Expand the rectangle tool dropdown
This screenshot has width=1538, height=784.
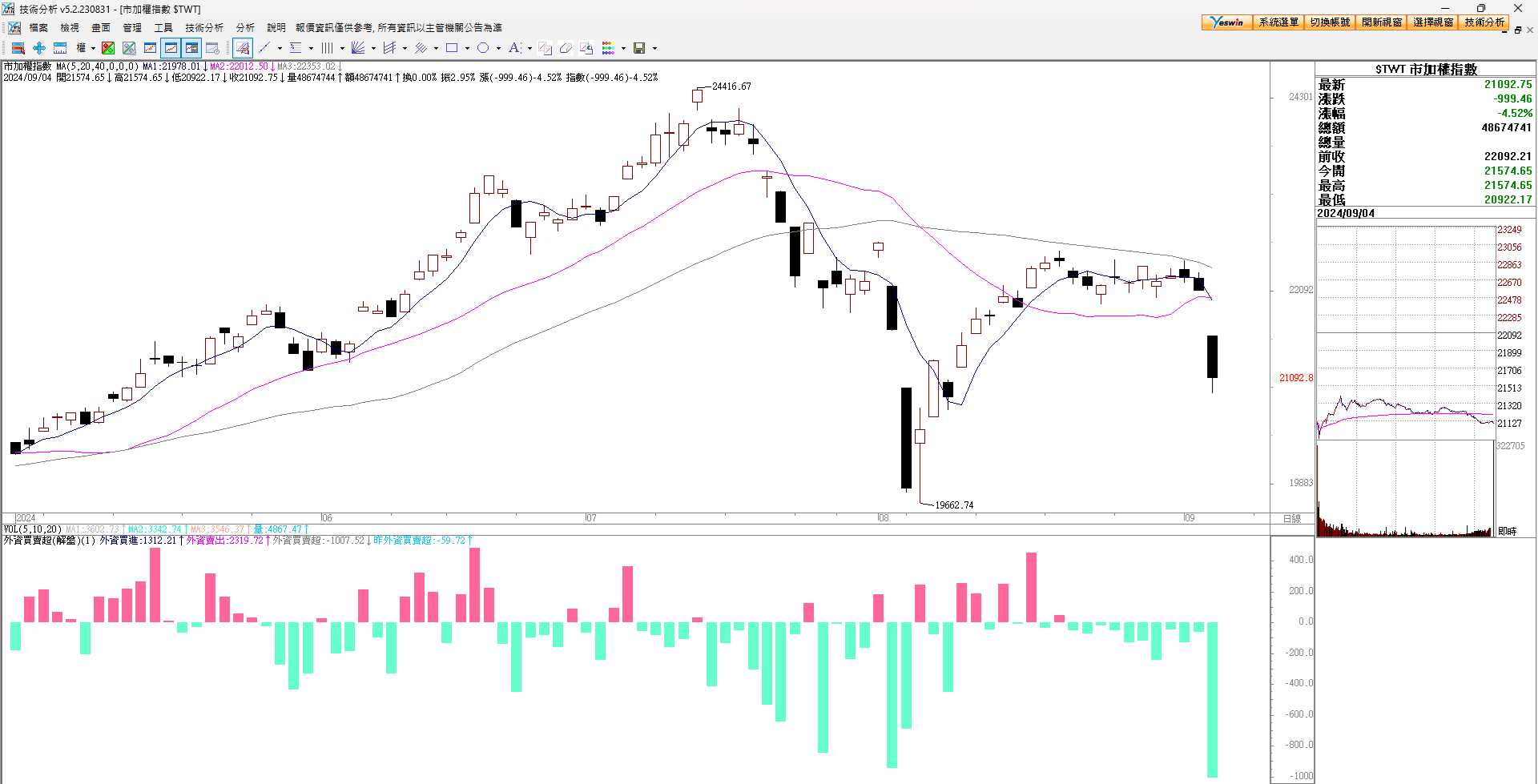click(467, 48)
